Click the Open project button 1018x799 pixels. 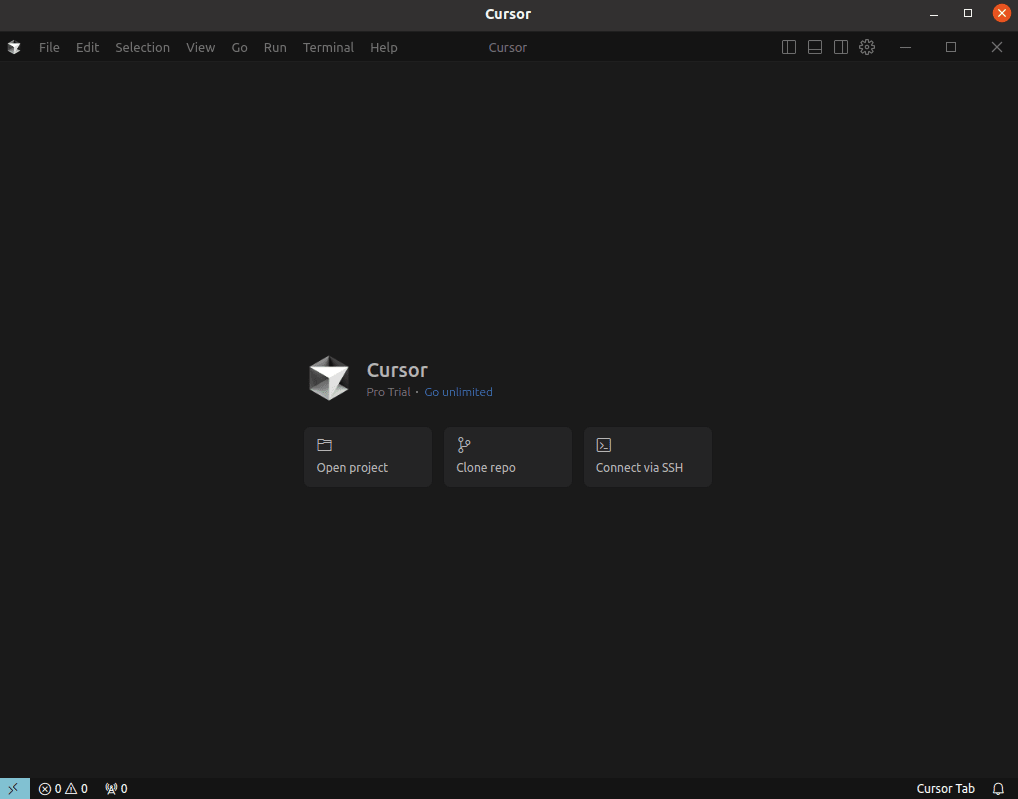pos(368,457)
